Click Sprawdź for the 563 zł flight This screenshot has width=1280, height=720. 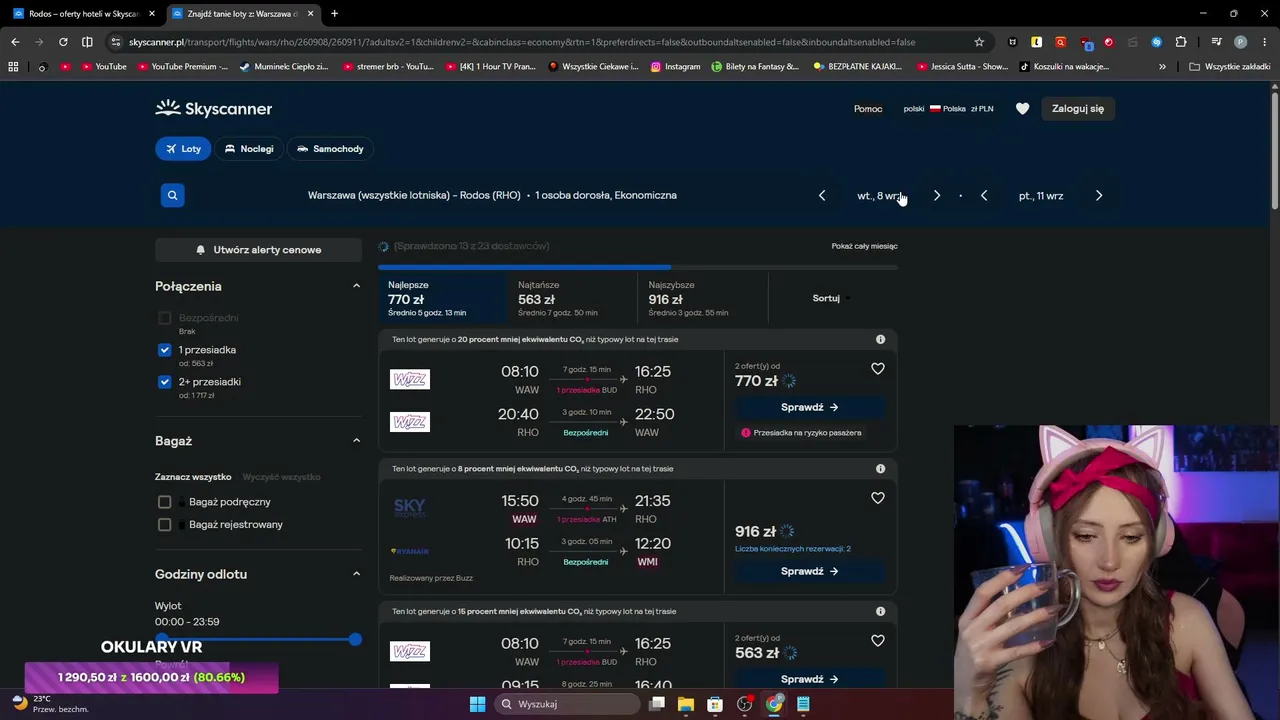(x=810, y=680)
